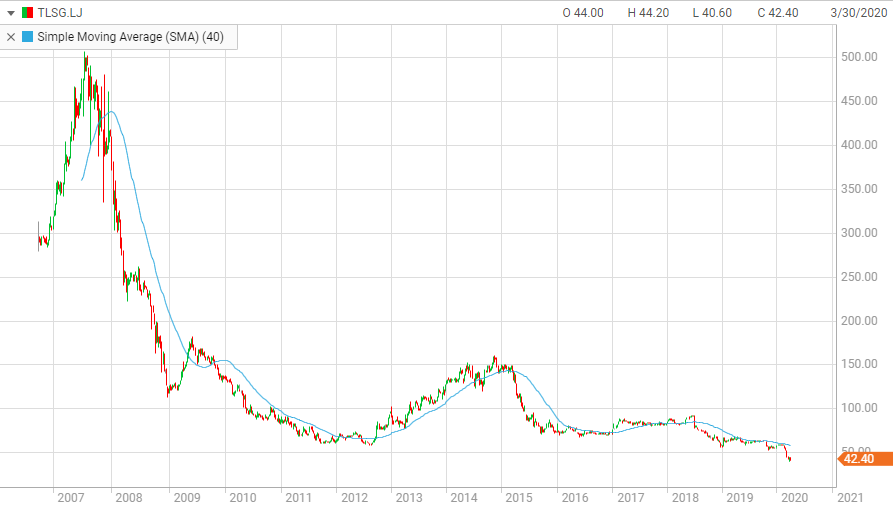The image size is (893, 505).
Task: Click the 2021 year on time axis
Action: 850,497
